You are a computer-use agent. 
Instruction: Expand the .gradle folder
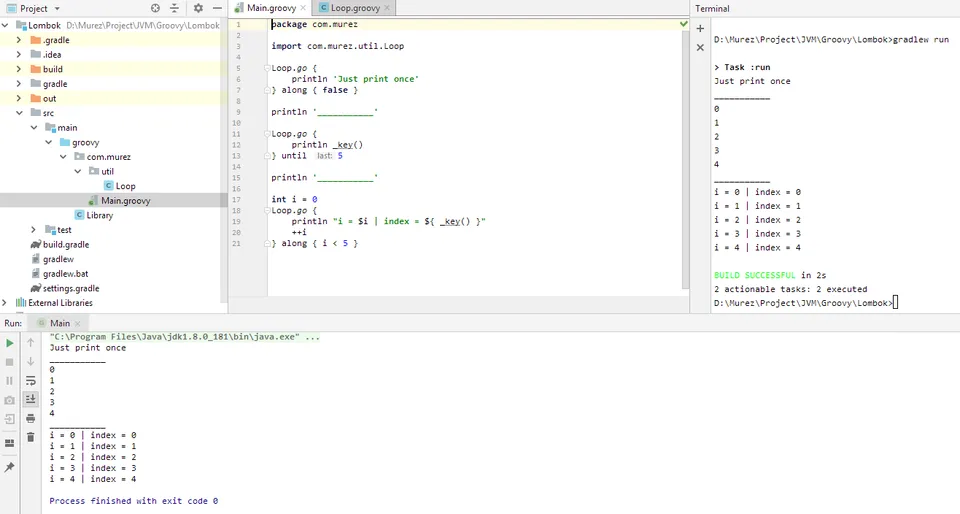pyautogui.click(x=19, y=40)
